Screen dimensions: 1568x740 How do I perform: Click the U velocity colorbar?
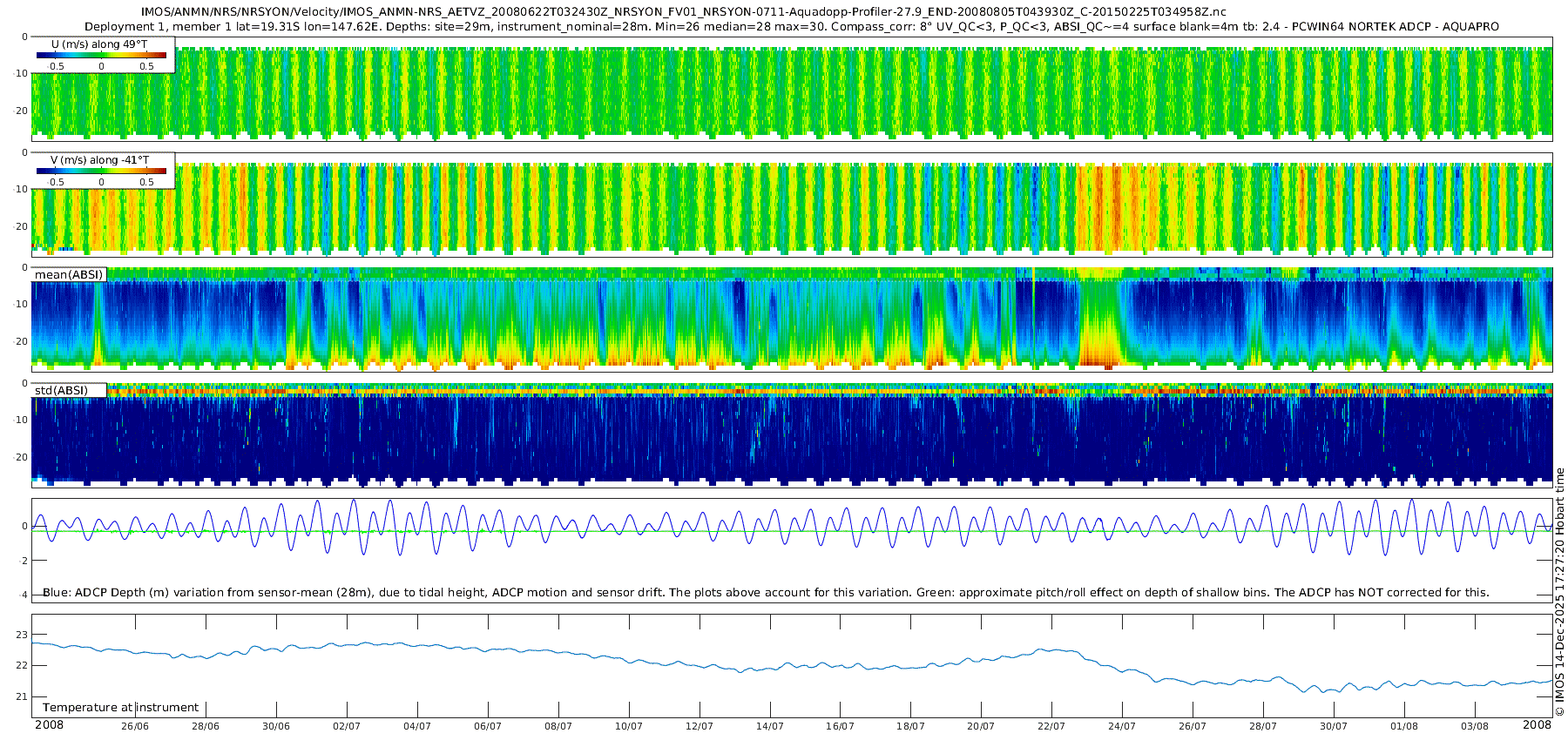(101, 56)
